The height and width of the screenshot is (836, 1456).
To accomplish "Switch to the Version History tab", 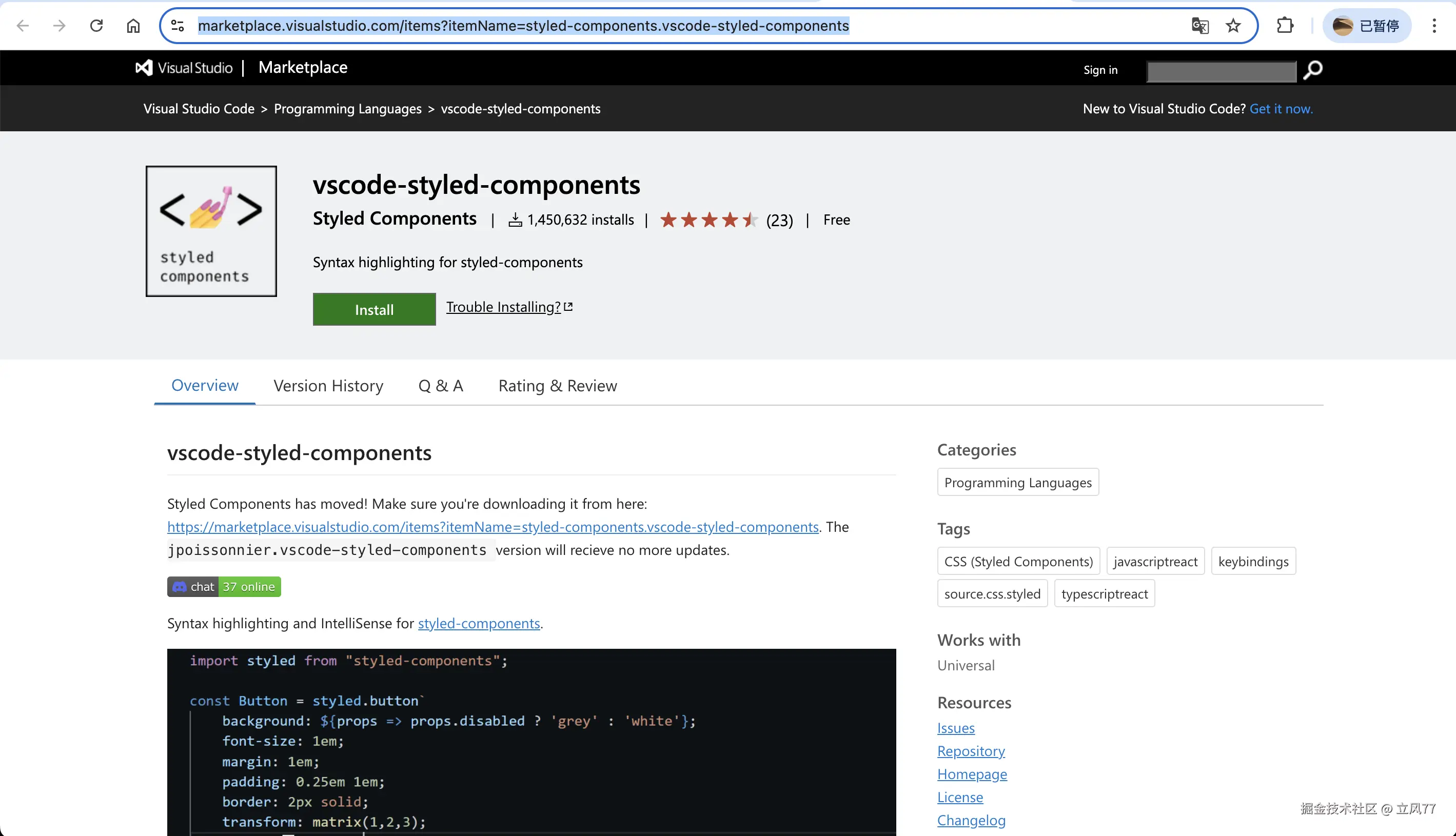I will pos(328,386).
